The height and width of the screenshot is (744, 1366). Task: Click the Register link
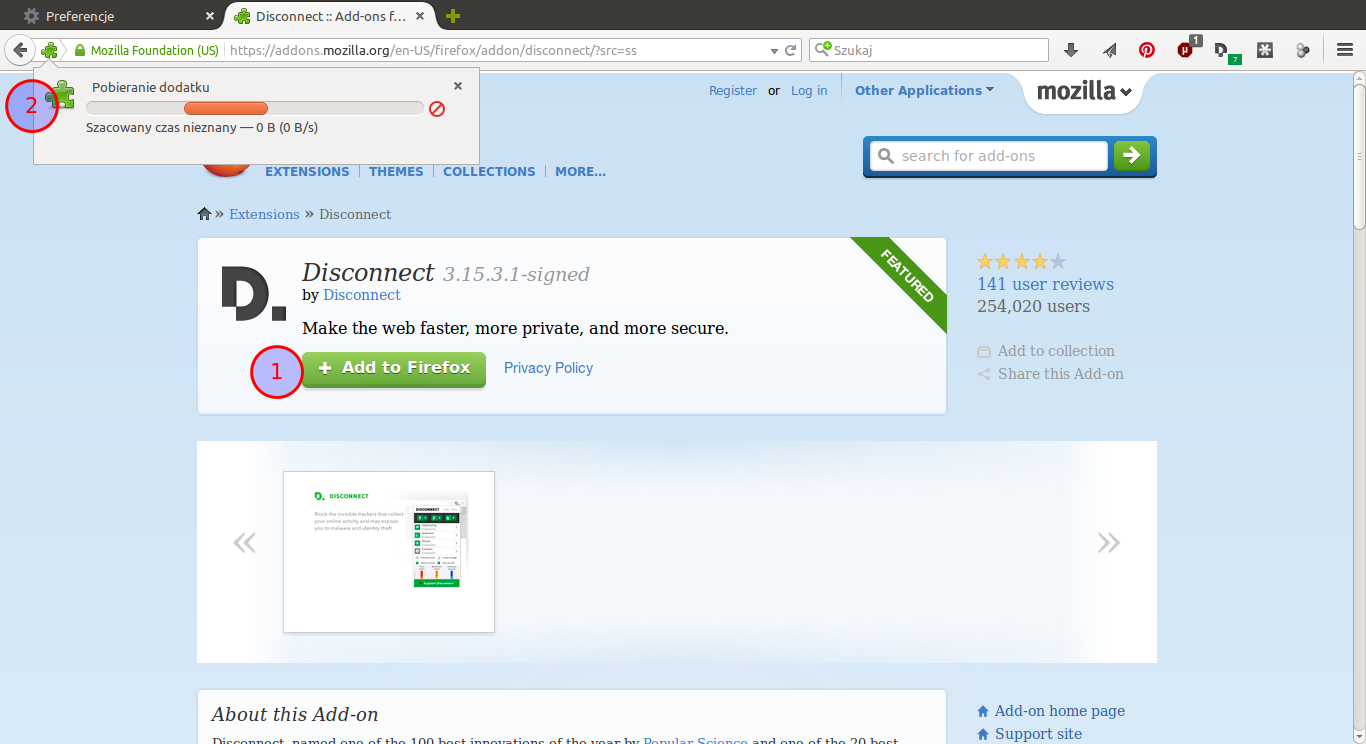733,90
